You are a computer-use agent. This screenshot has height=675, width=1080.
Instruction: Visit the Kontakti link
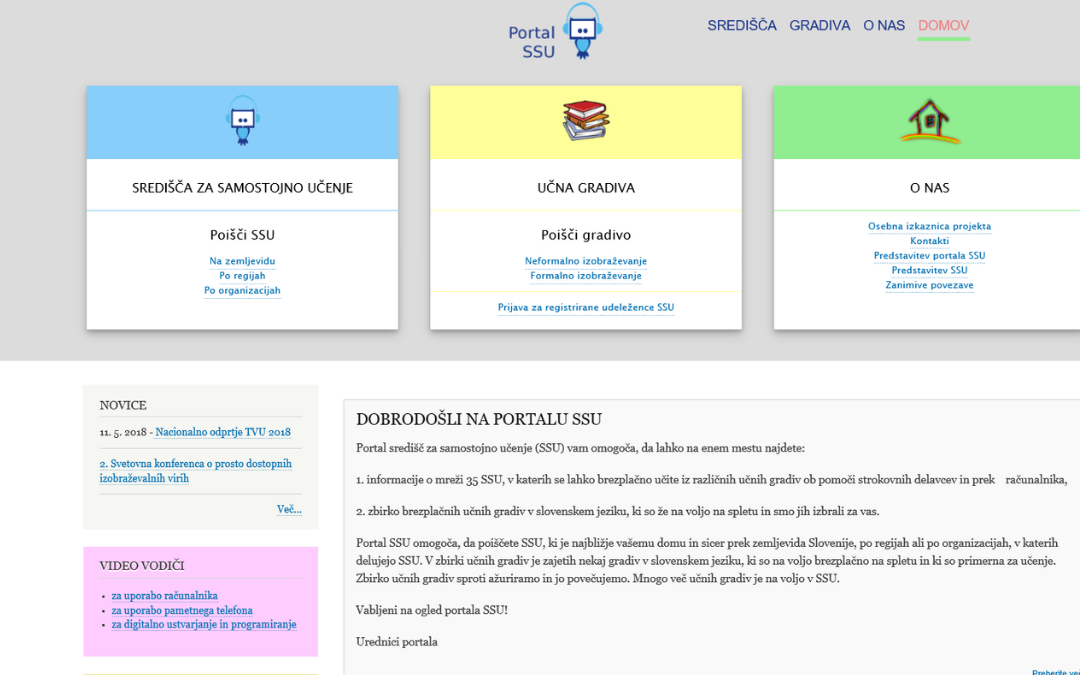tap(929, 241)
